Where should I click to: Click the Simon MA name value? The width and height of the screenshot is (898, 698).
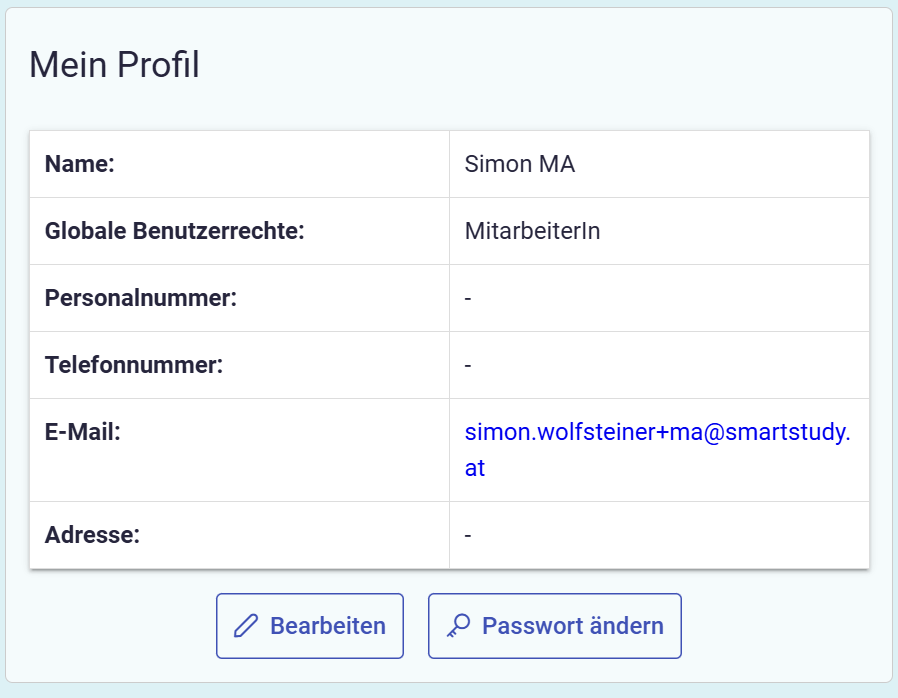point(519,164)
